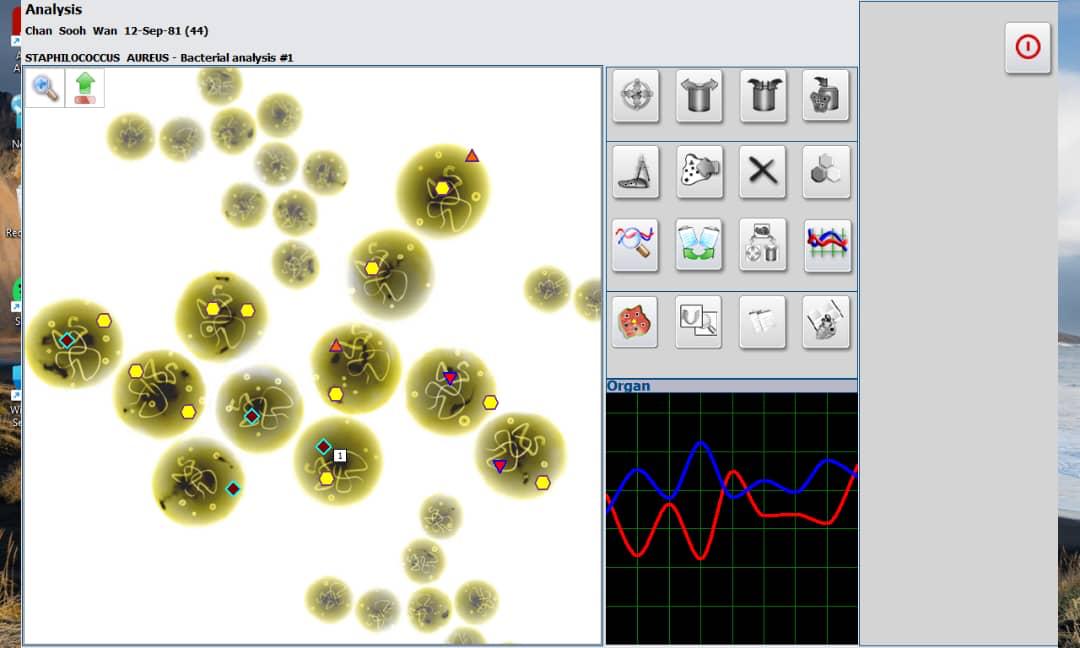
Task: Select the drafting compass measurement tool
Action: (636, 172)
